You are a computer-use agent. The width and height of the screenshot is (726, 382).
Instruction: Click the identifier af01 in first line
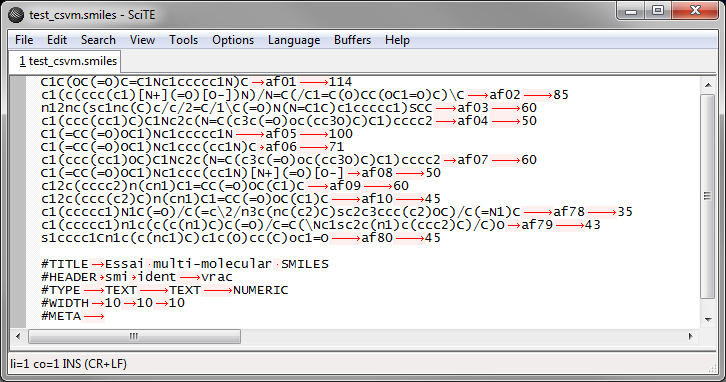(x=281, y=82)
